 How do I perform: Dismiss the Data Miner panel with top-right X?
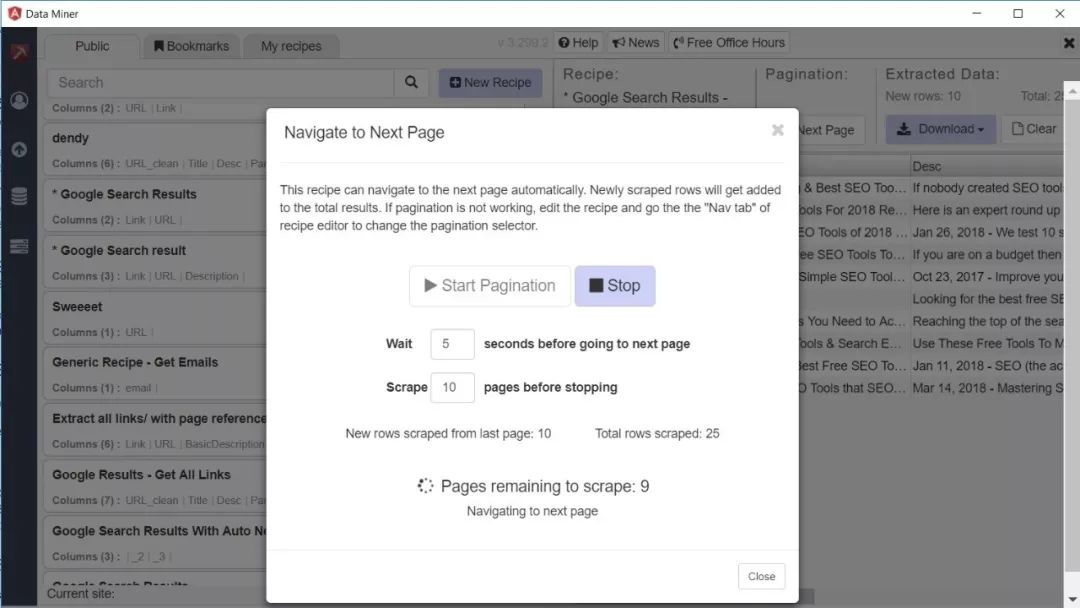coord(1069,43)
